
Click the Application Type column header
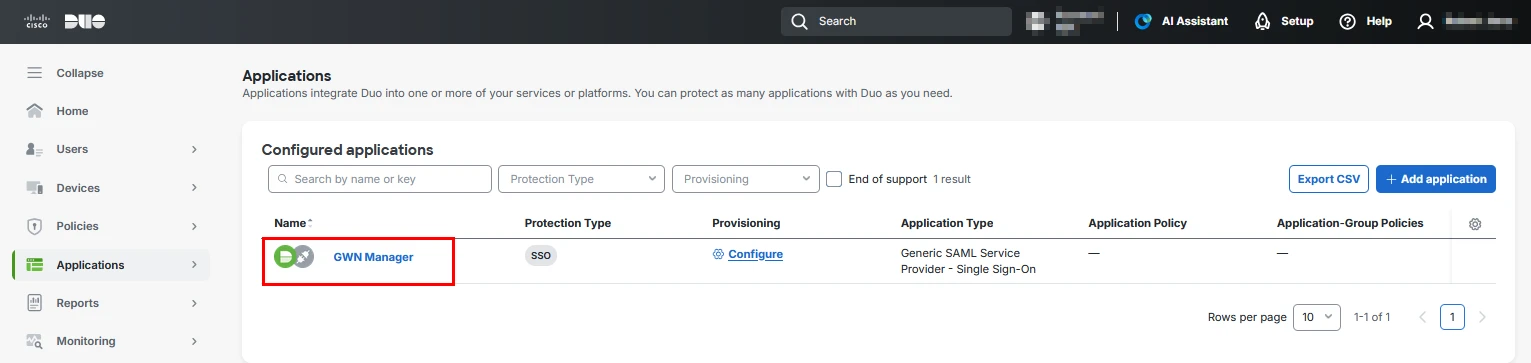[947, 223]
